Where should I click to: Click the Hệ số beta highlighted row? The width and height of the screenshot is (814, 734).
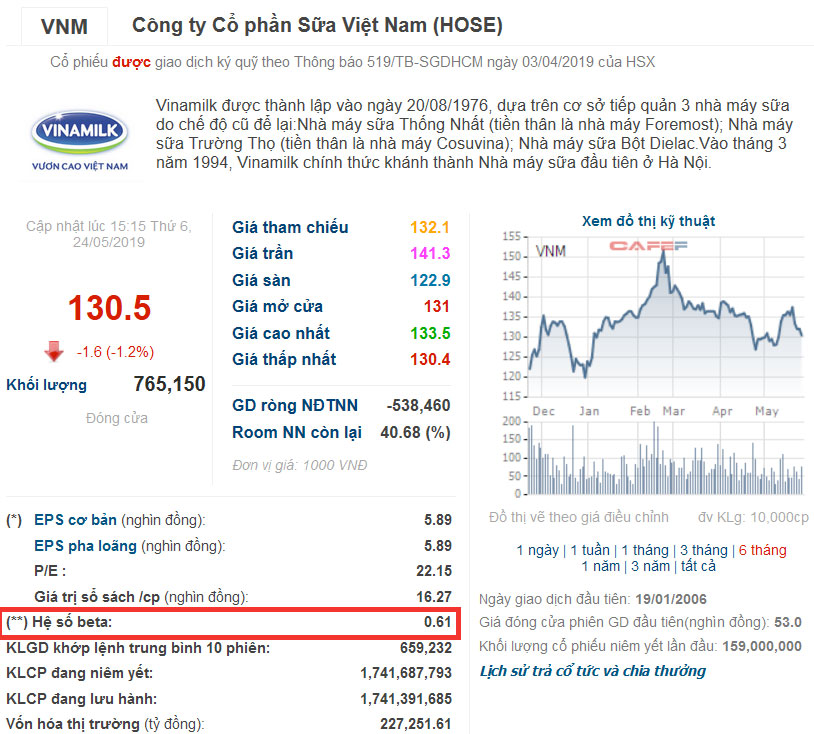pos(230,622)
